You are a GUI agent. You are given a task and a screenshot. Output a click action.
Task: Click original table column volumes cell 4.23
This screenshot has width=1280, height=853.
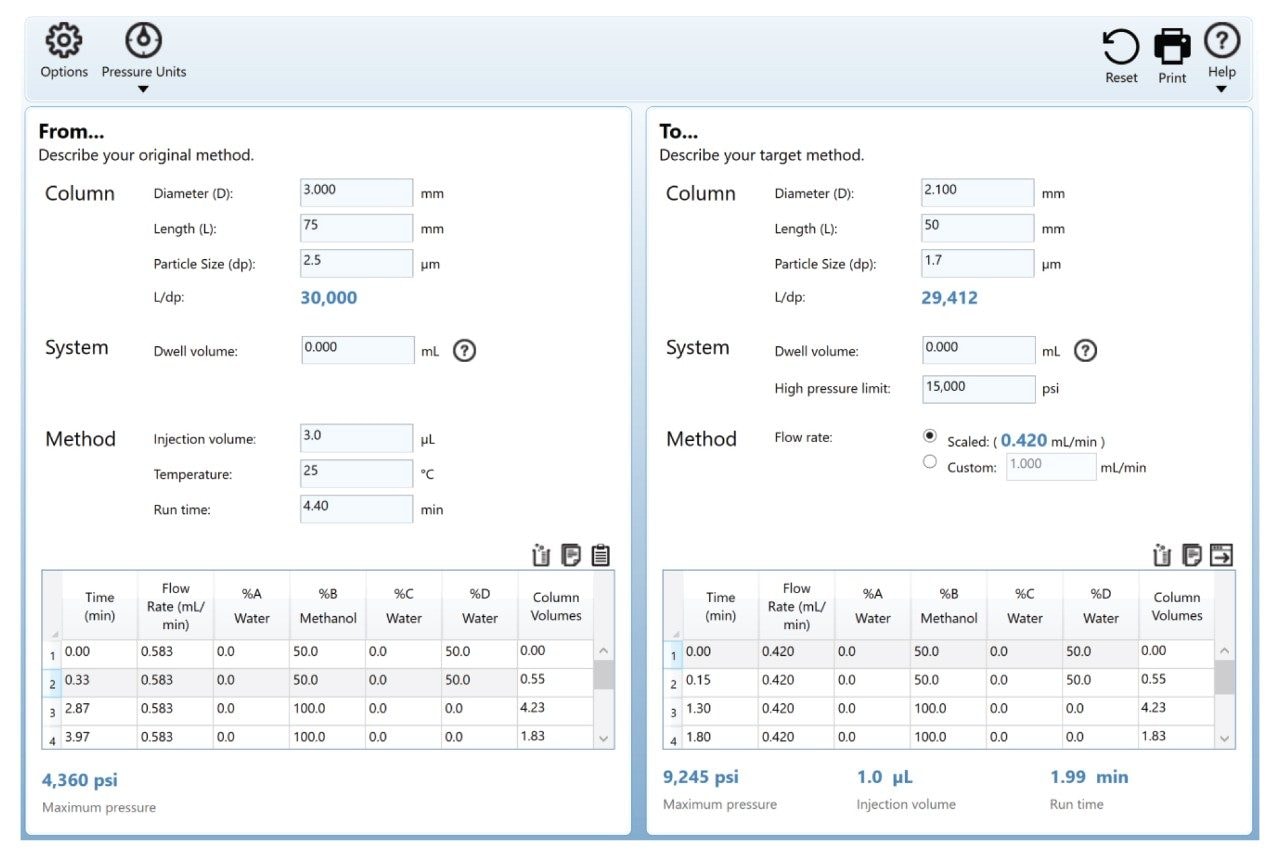point(555,710)
